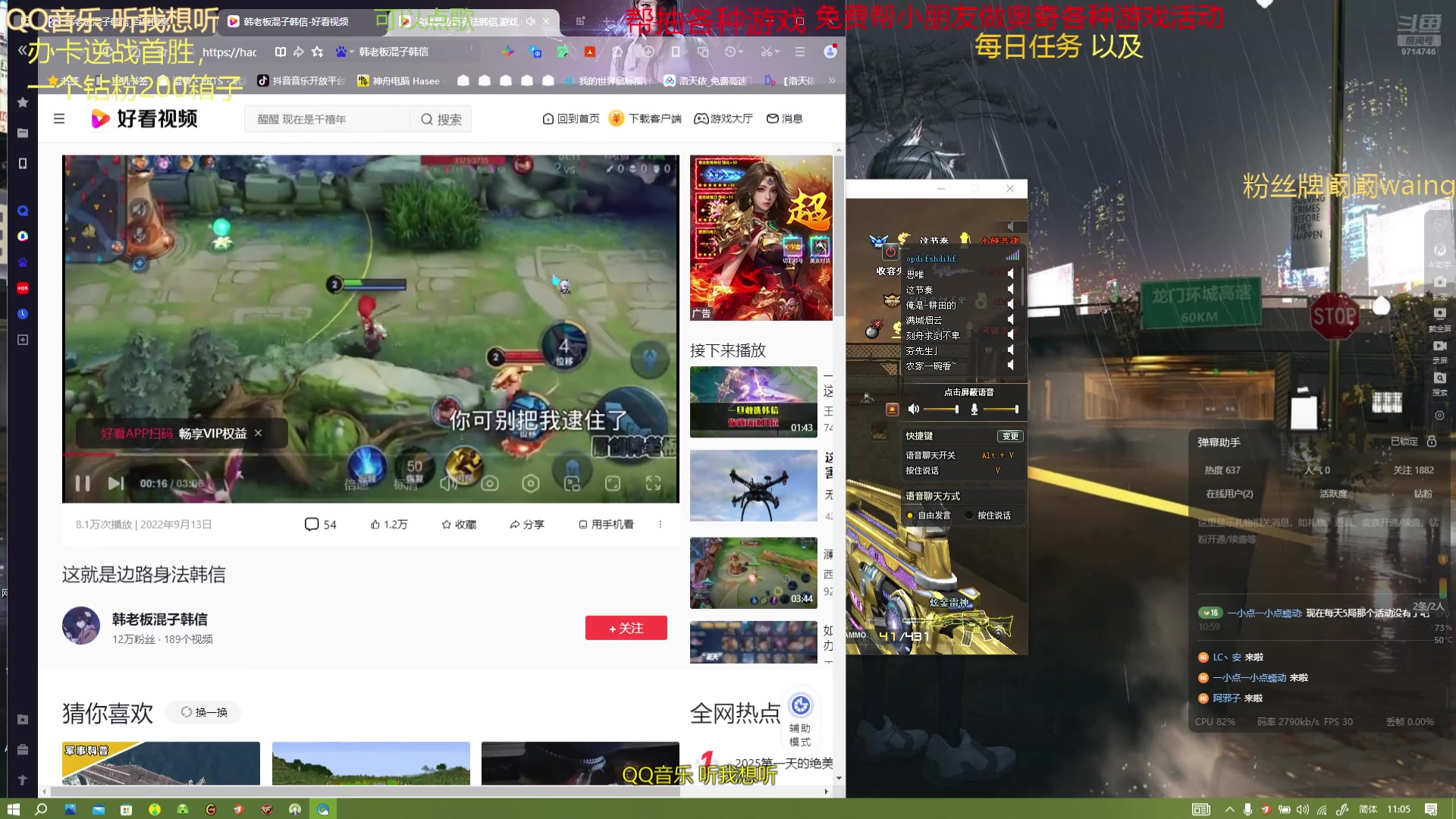Seek on the red video progress bar
This screenshot has height=819, width=1456.
371,454
